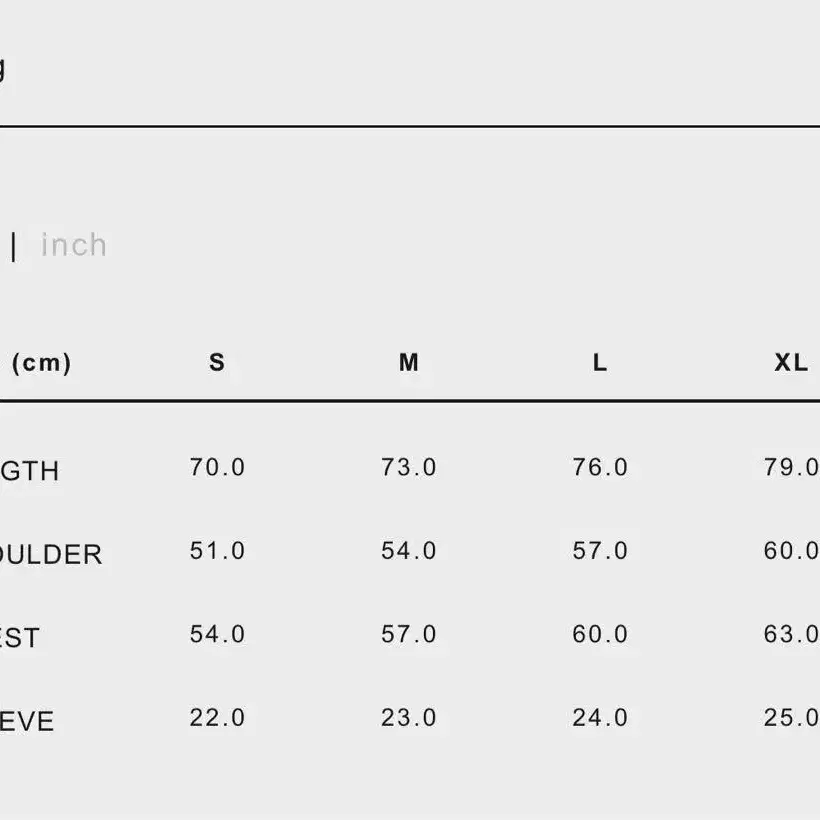The width and height of the screenshot is (820, 820).
Task: Click the shoulder value 51.0 for S
Action: [x=217, y=551]
